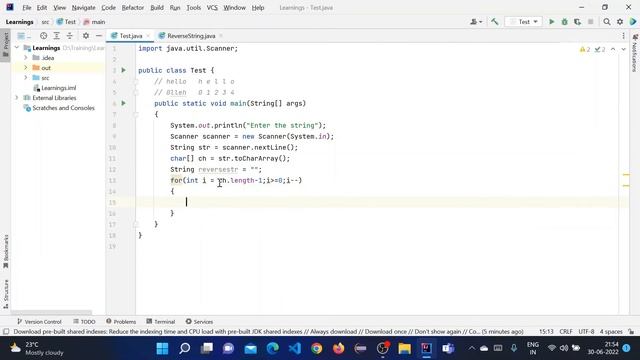Image resolution: width=640 pixels, height=360 pixels.
Task: Close the Test.java tab
Action: click(148, 36)
